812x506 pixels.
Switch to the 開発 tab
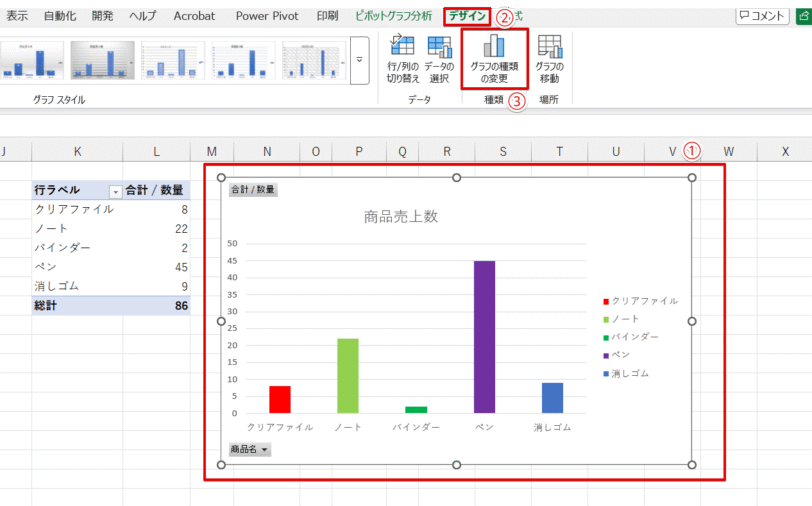pos(102,16)
